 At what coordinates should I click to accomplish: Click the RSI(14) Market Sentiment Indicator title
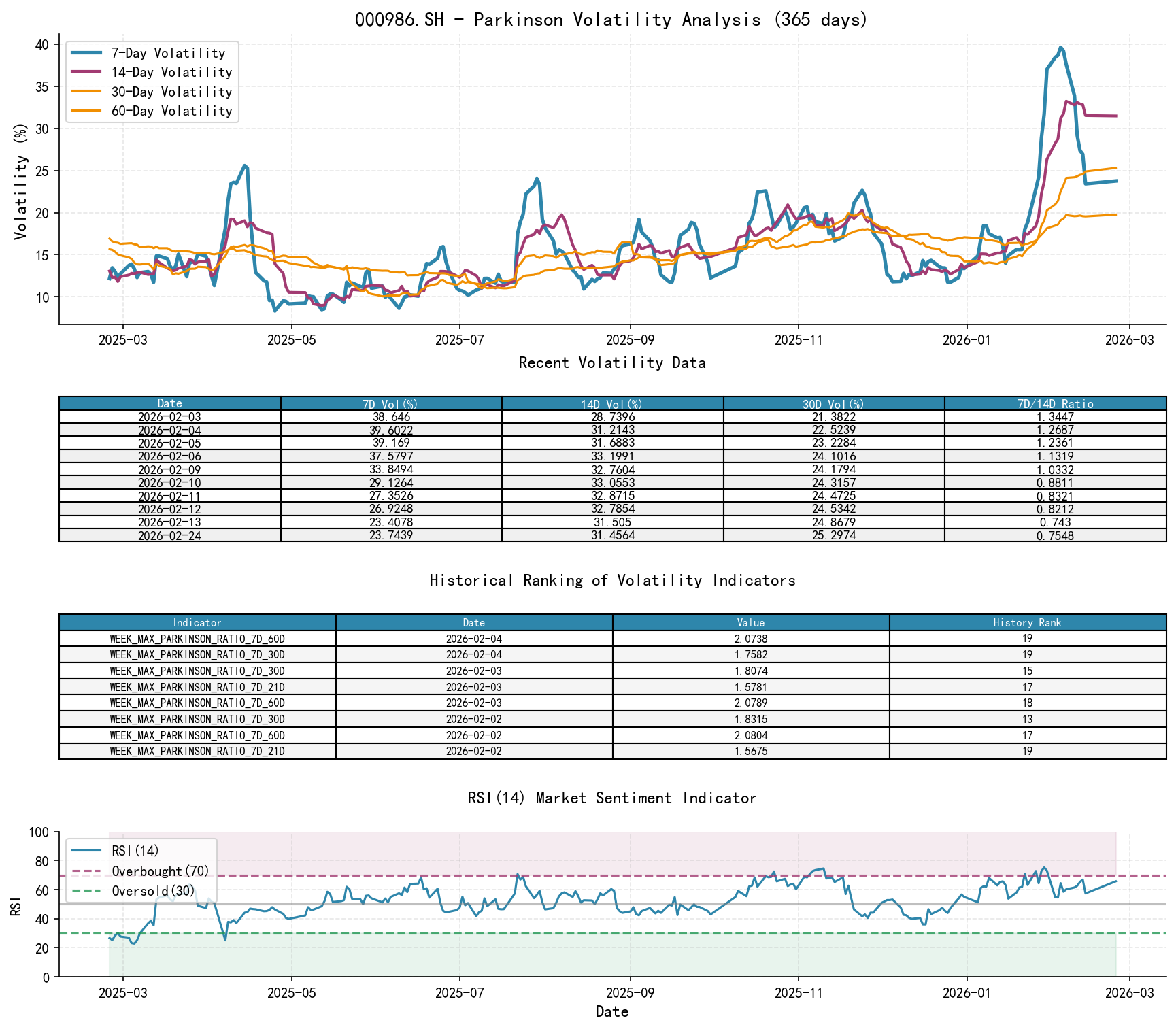tap(611, 798)
